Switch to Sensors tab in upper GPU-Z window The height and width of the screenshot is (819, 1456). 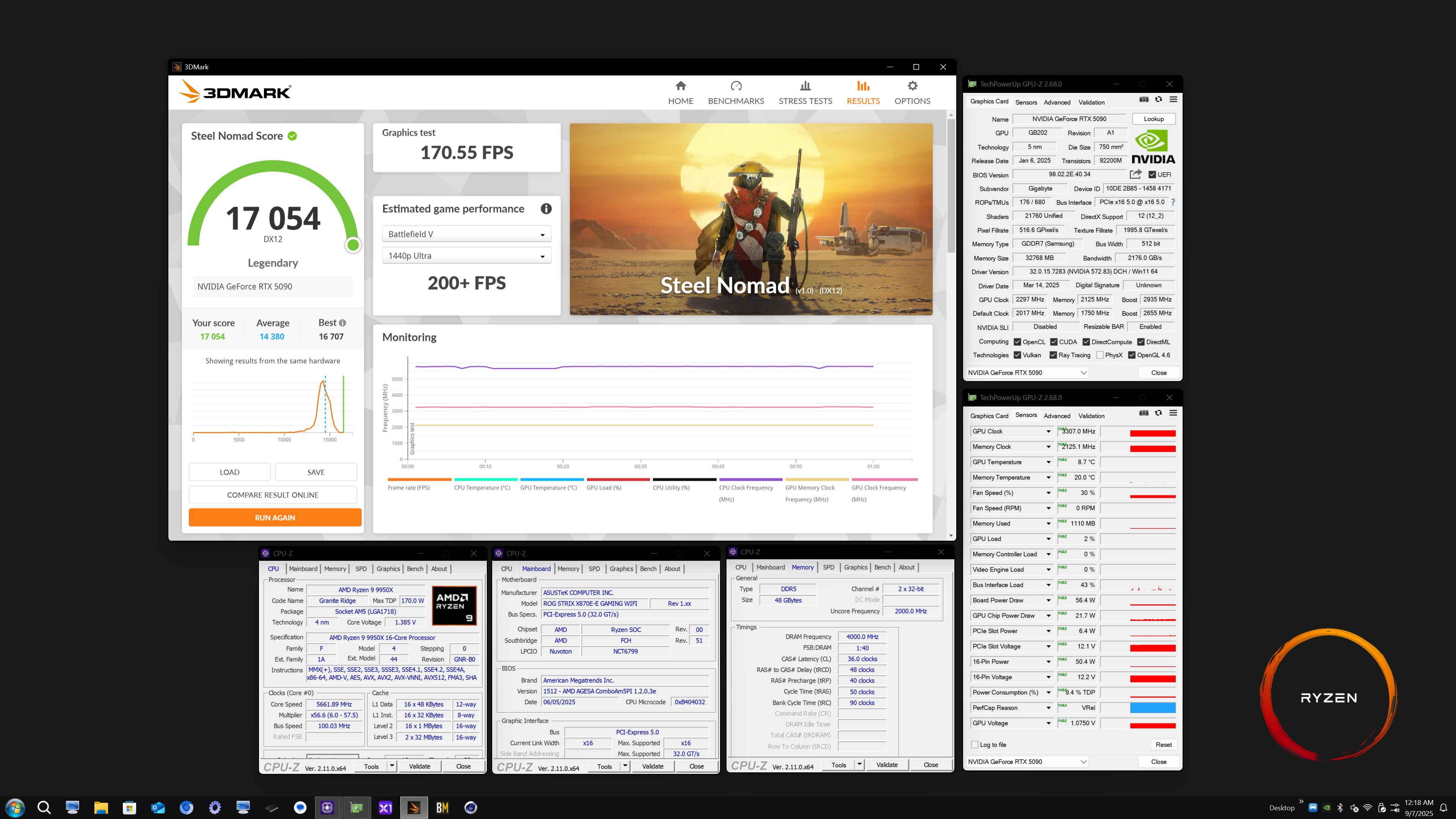[x=1026, y=102]
